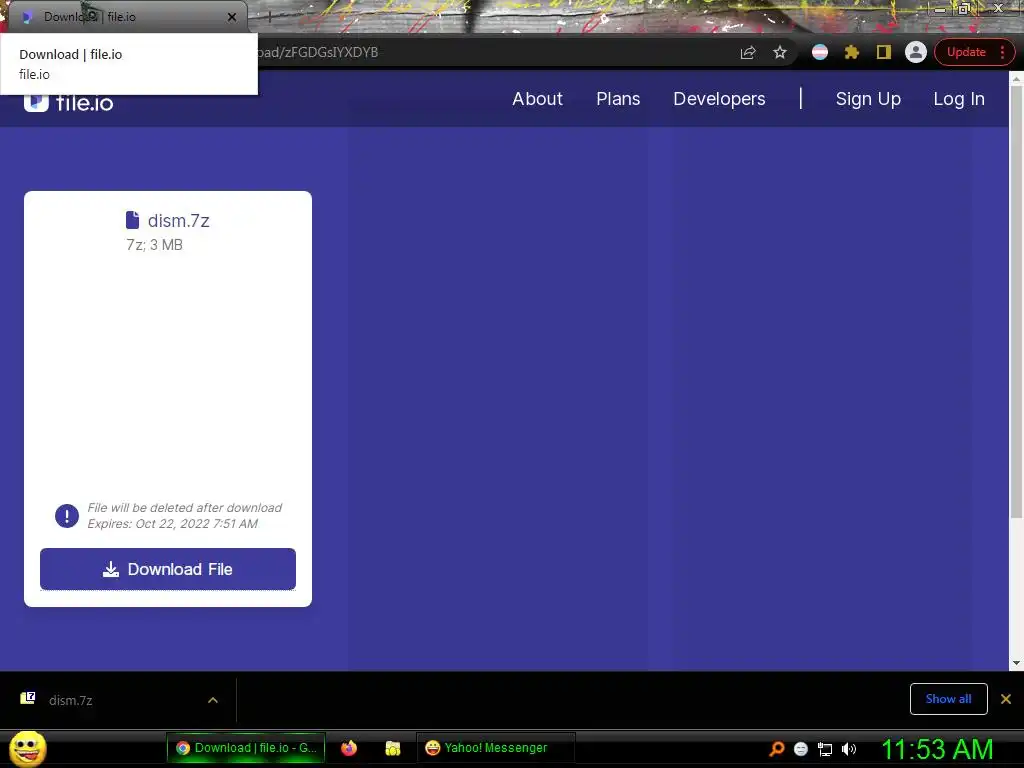Expand the dism.7z download options chevron
Screen dimensions: 1024x768
pos(213,700)
